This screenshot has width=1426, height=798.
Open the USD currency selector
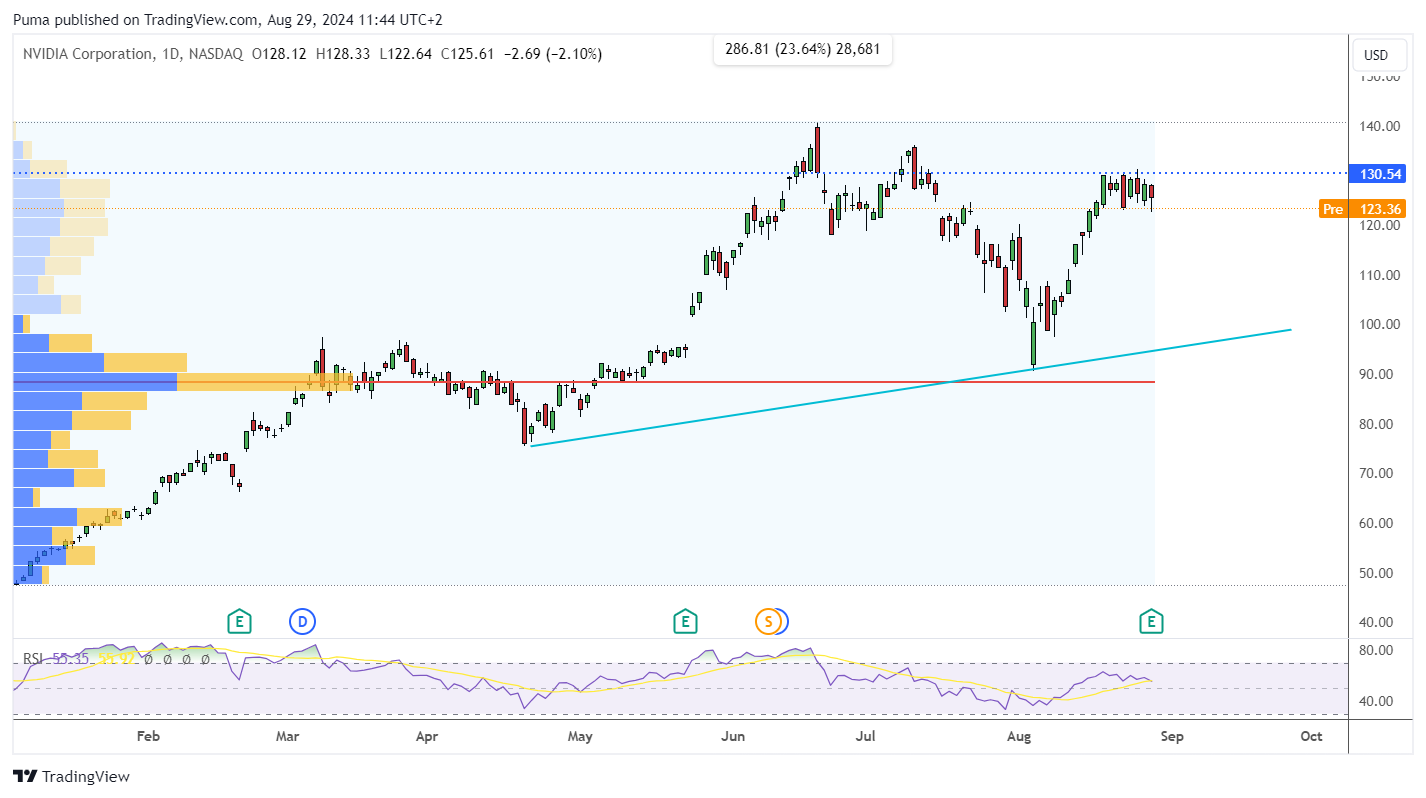click(1377, 55)
